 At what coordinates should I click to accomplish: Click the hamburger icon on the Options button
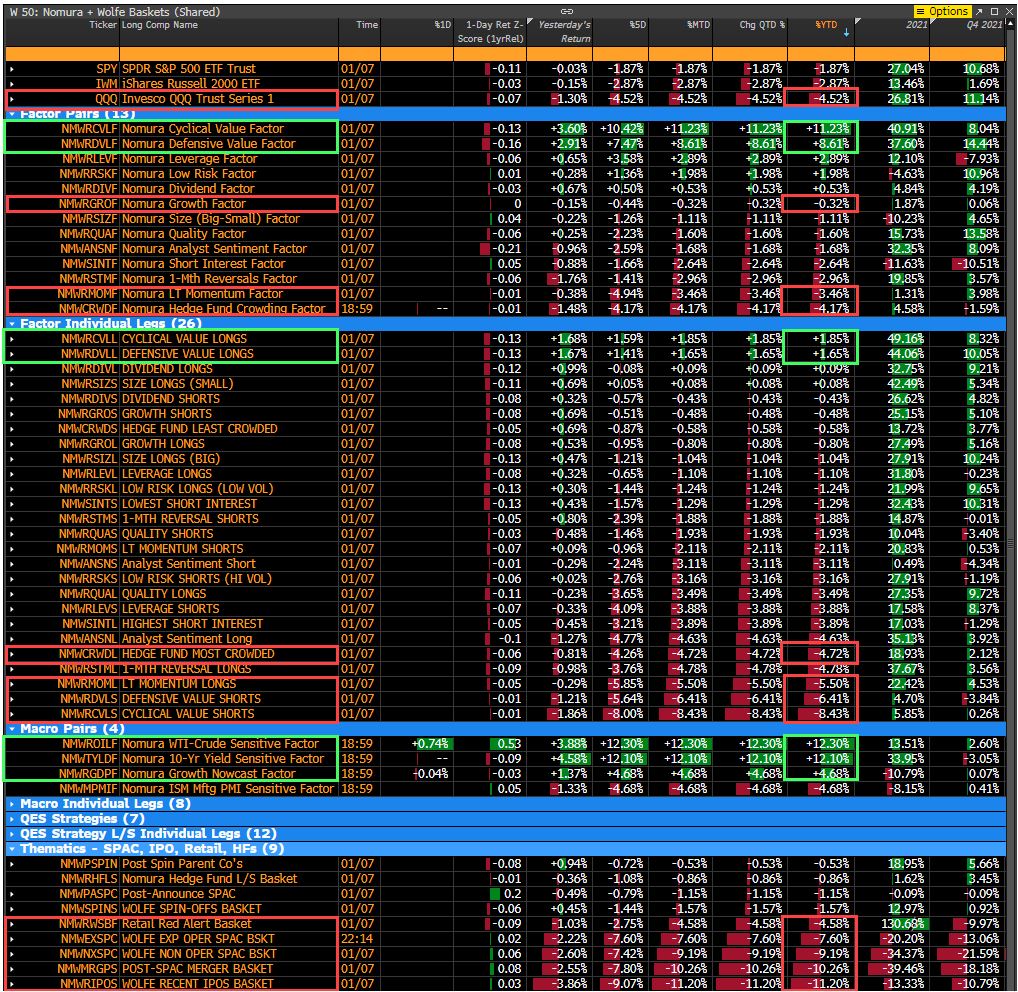(x=921, y=11)
